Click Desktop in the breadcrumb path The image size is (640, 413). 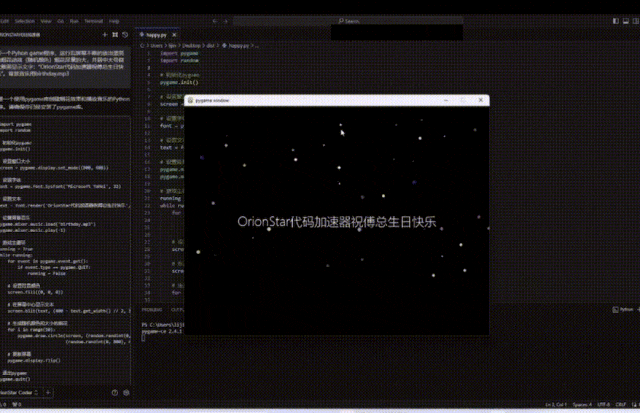pyautogui.click(x=191, y=46)
